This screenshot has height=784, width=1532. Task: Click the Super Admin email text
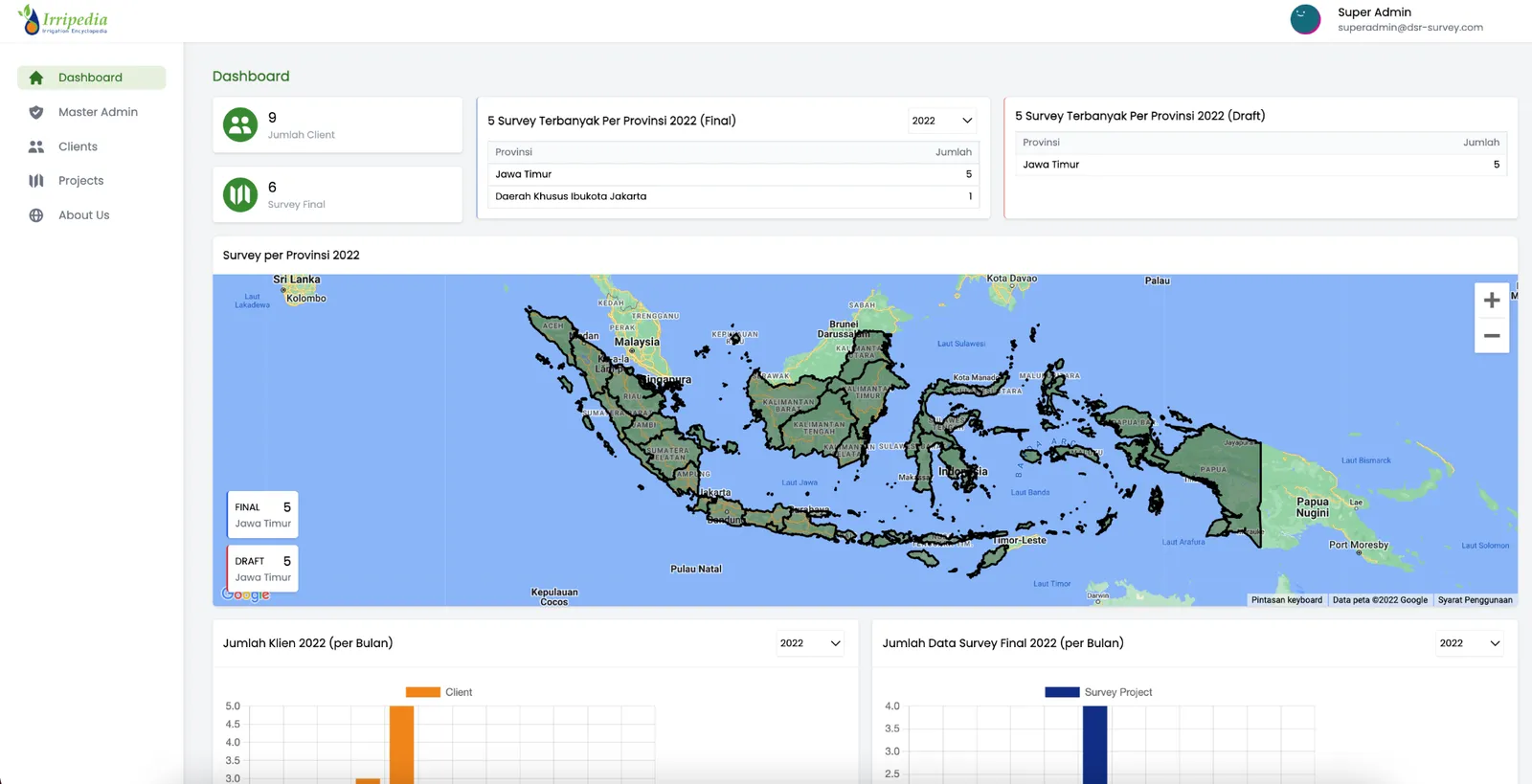coord(1410,28)
